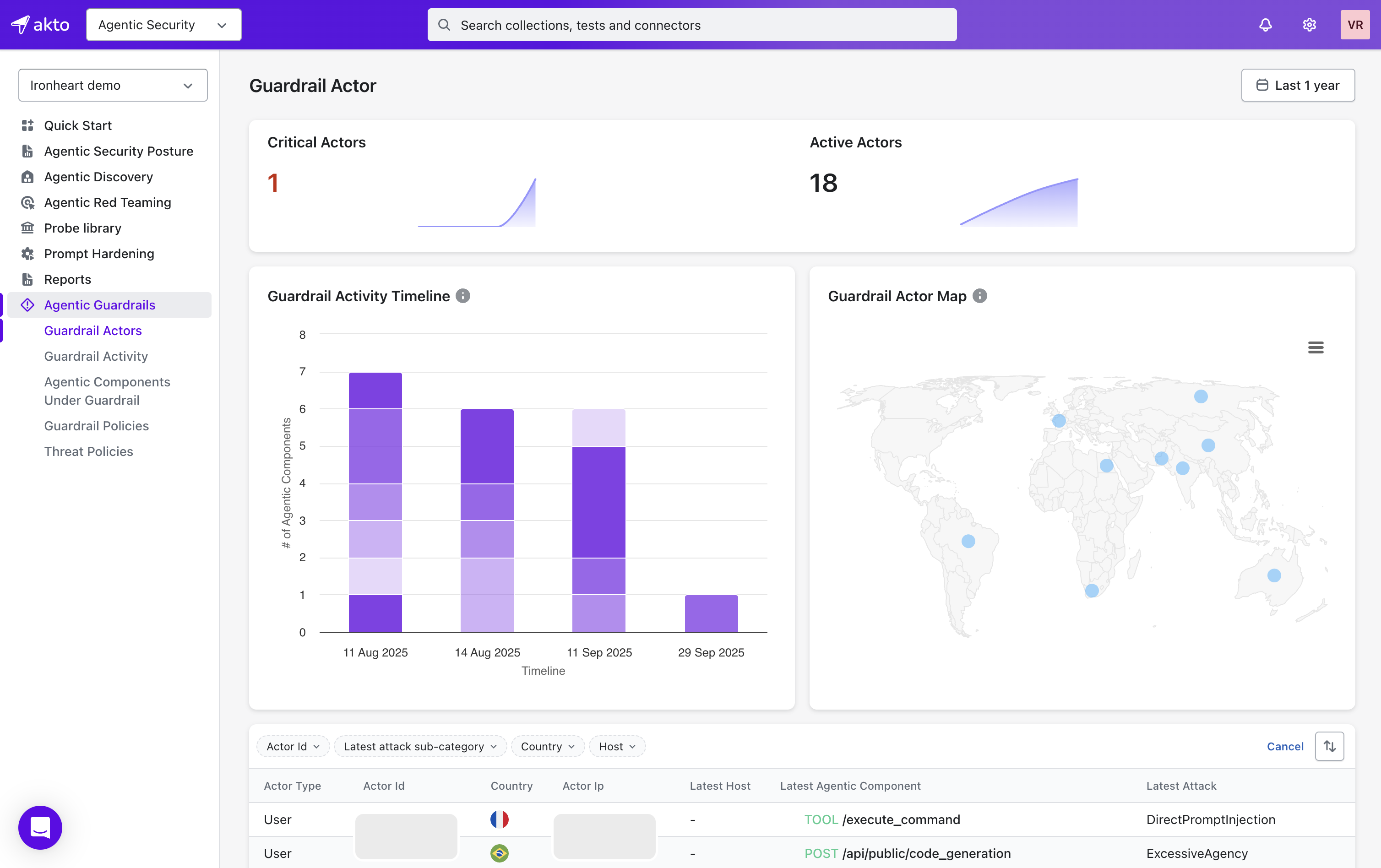1381x868 pixels.
Task: Click the Akto logo
Action: 40,25
